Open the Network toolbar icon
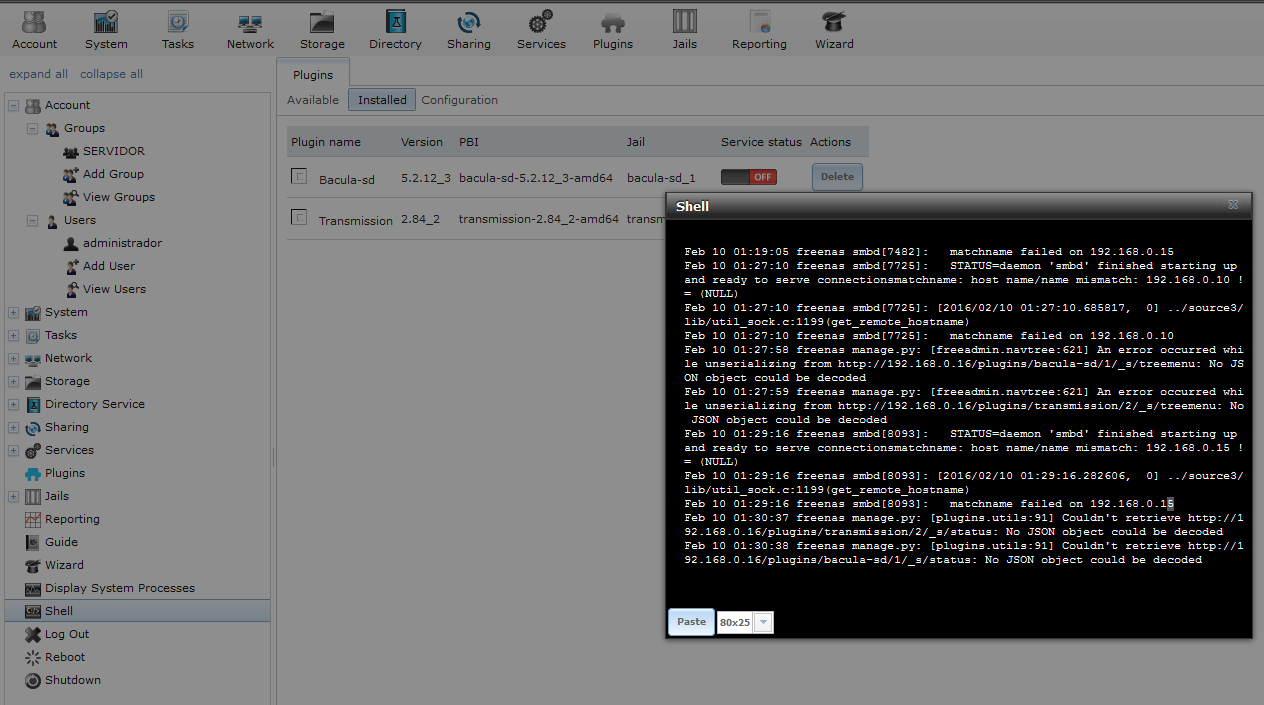The height and width of the screenshot is (705, 1264). (250, 30)
